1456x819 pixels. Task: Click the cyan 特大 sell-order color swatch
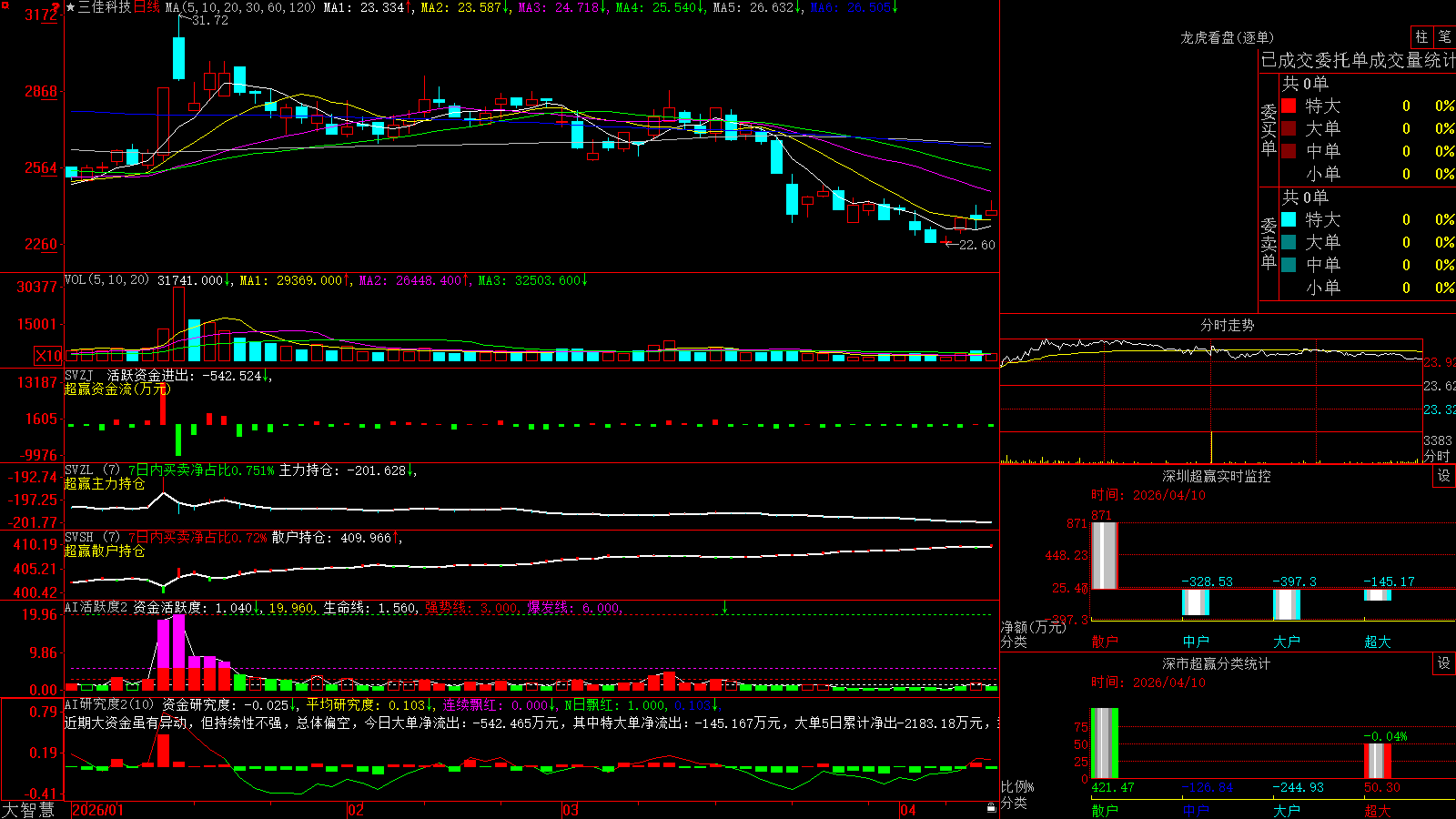click(1289, 219)
